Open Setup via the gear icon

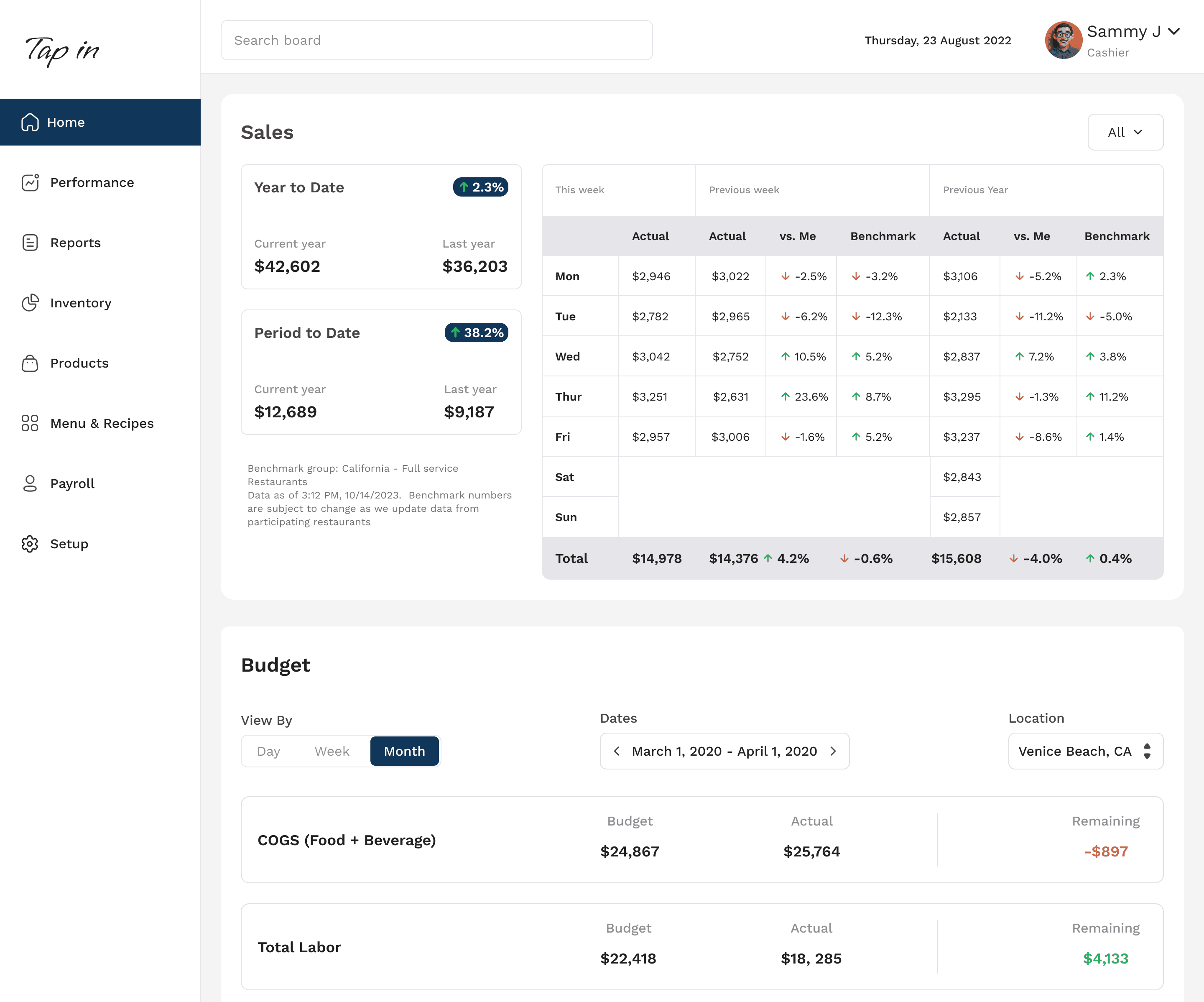pyautogui.click(x=30, y=544)
